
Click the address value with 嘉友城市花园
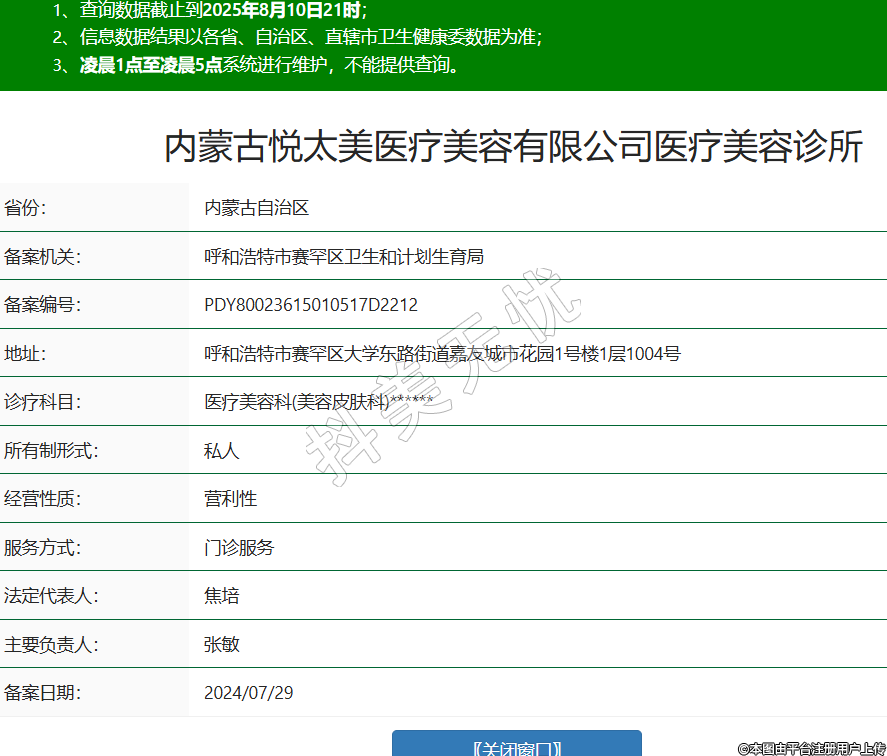click(442, 354)
